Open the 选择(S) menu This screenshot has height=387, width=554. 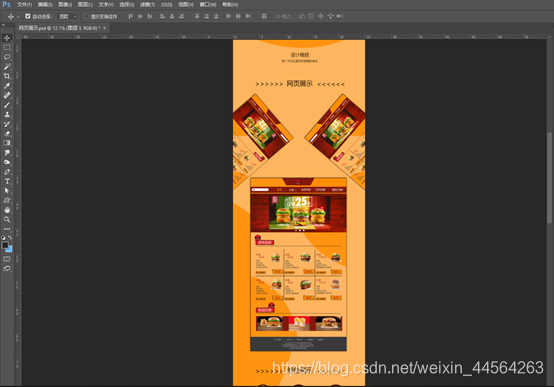pyautogui.click(x=126, y=5)
